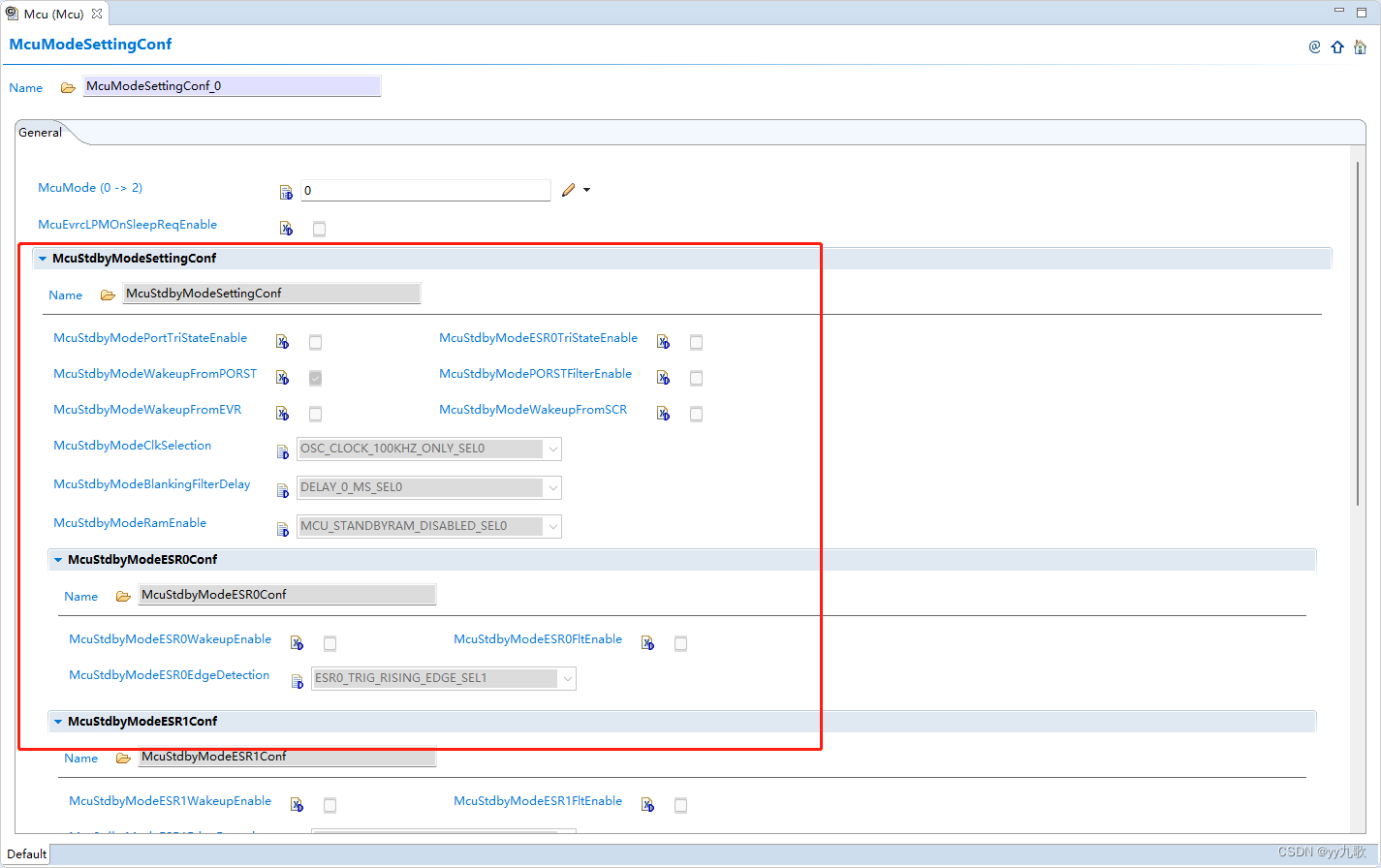Click the folder icon beside McuStdbyModeESR0Conf name
The height and width of the screenshot is (868, 1381).
click(123, 596)
